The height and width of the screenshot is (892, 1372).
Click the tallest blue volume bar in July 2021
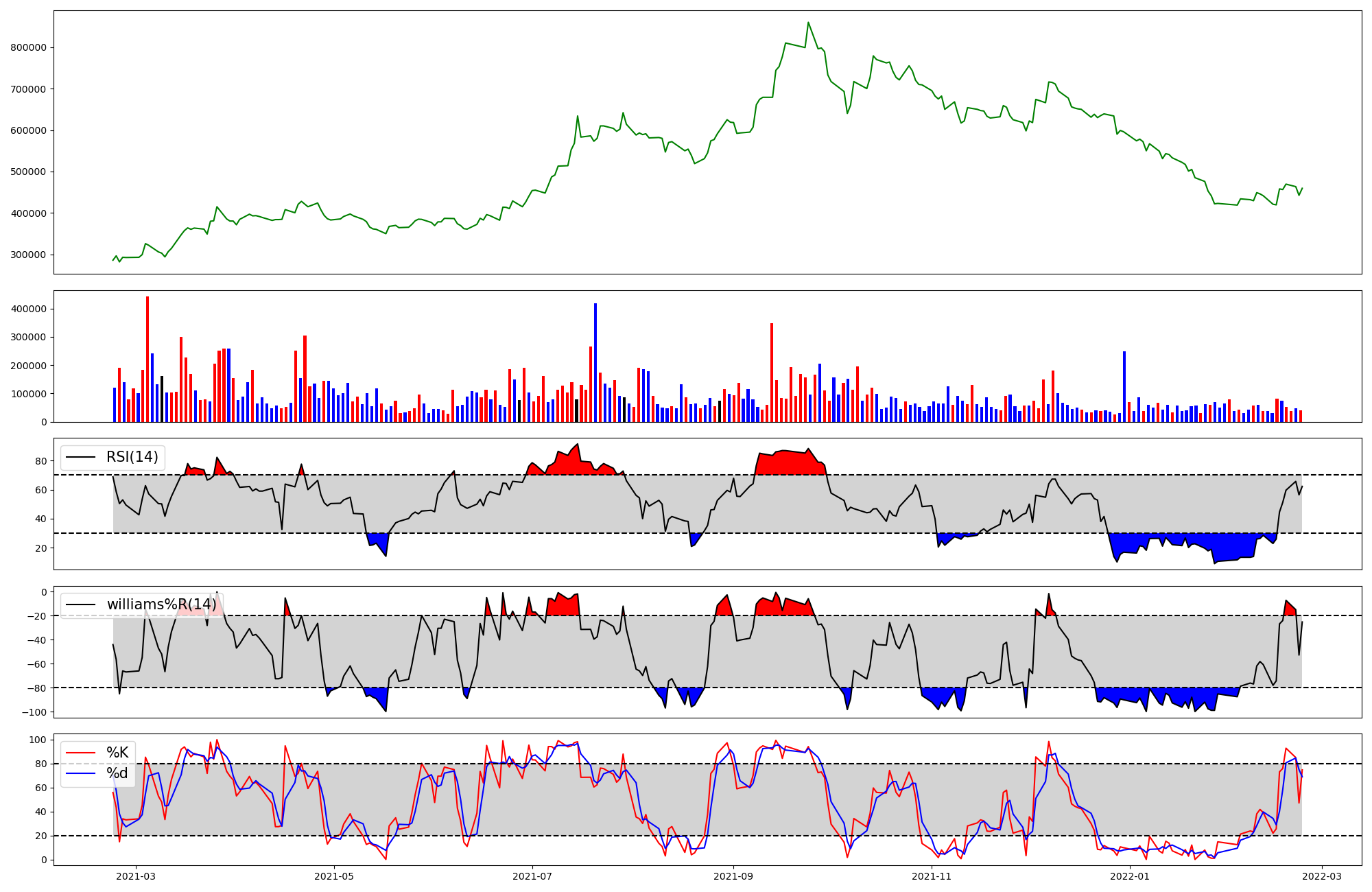click(x=595, y=364)
